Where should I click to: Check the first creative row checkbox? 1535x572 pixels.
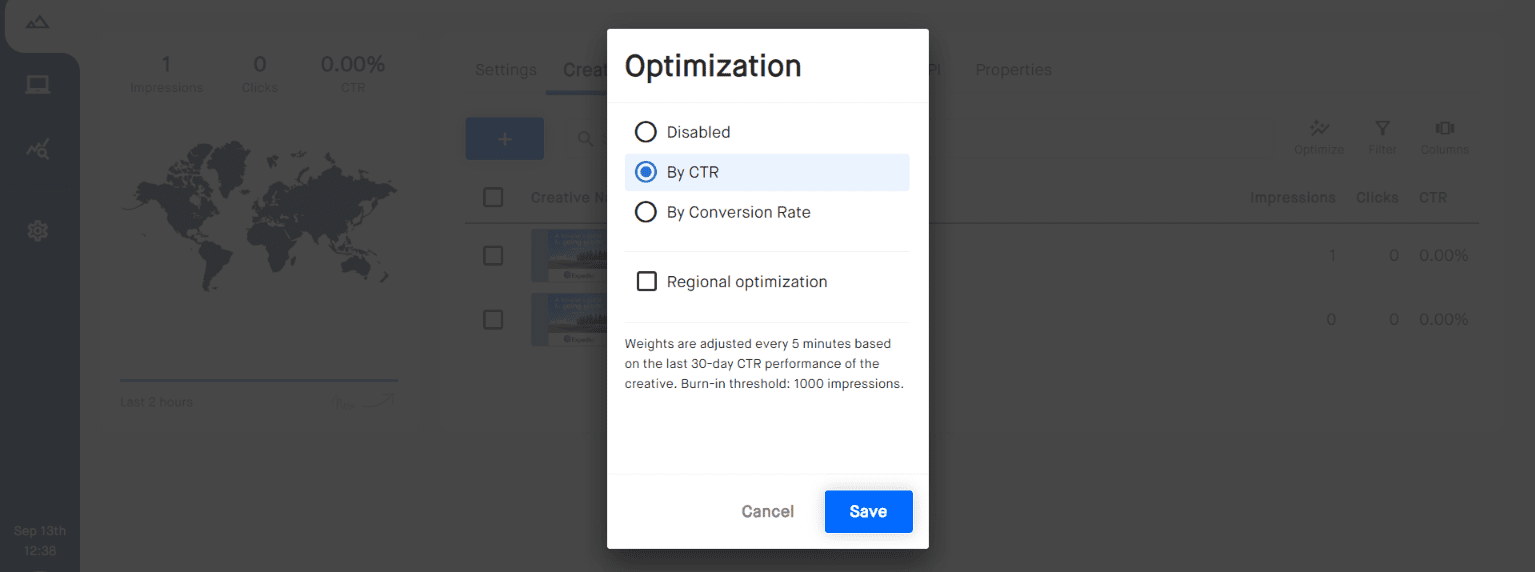[x=493, y=255]
